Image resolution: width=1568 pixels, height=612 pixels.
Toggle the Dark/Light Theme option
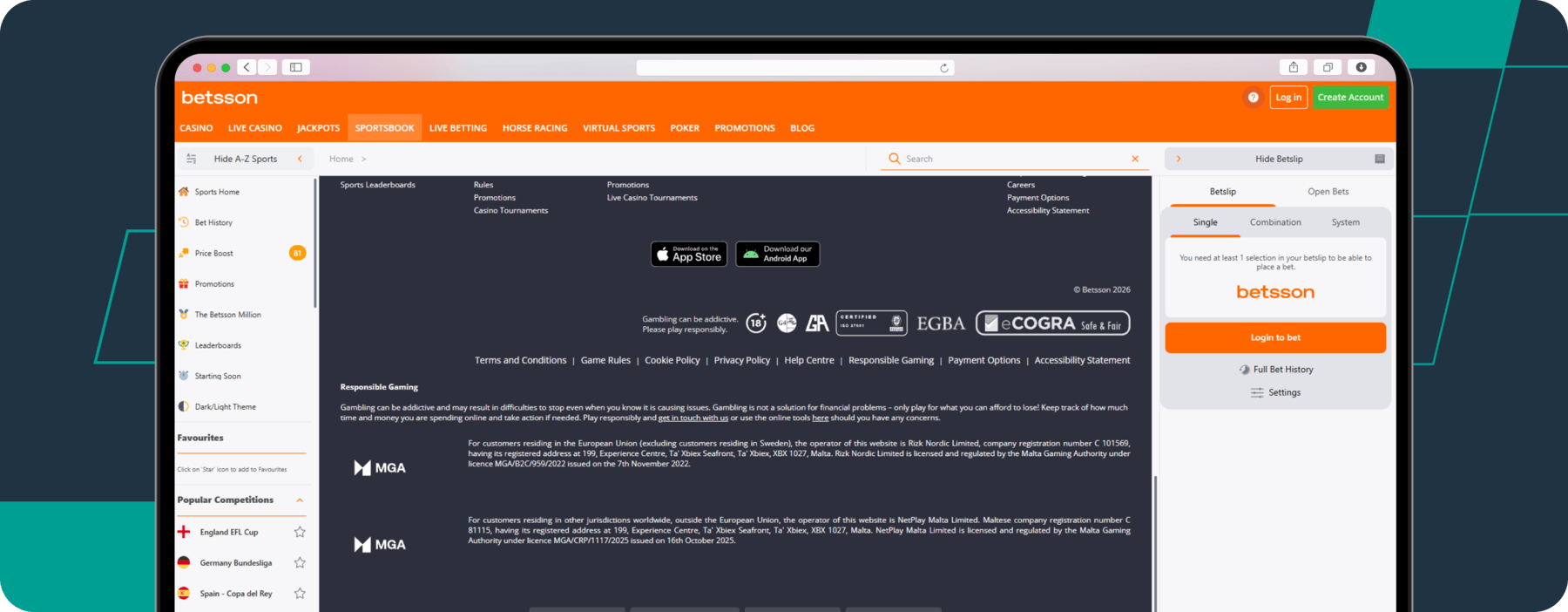pos(225,407)
